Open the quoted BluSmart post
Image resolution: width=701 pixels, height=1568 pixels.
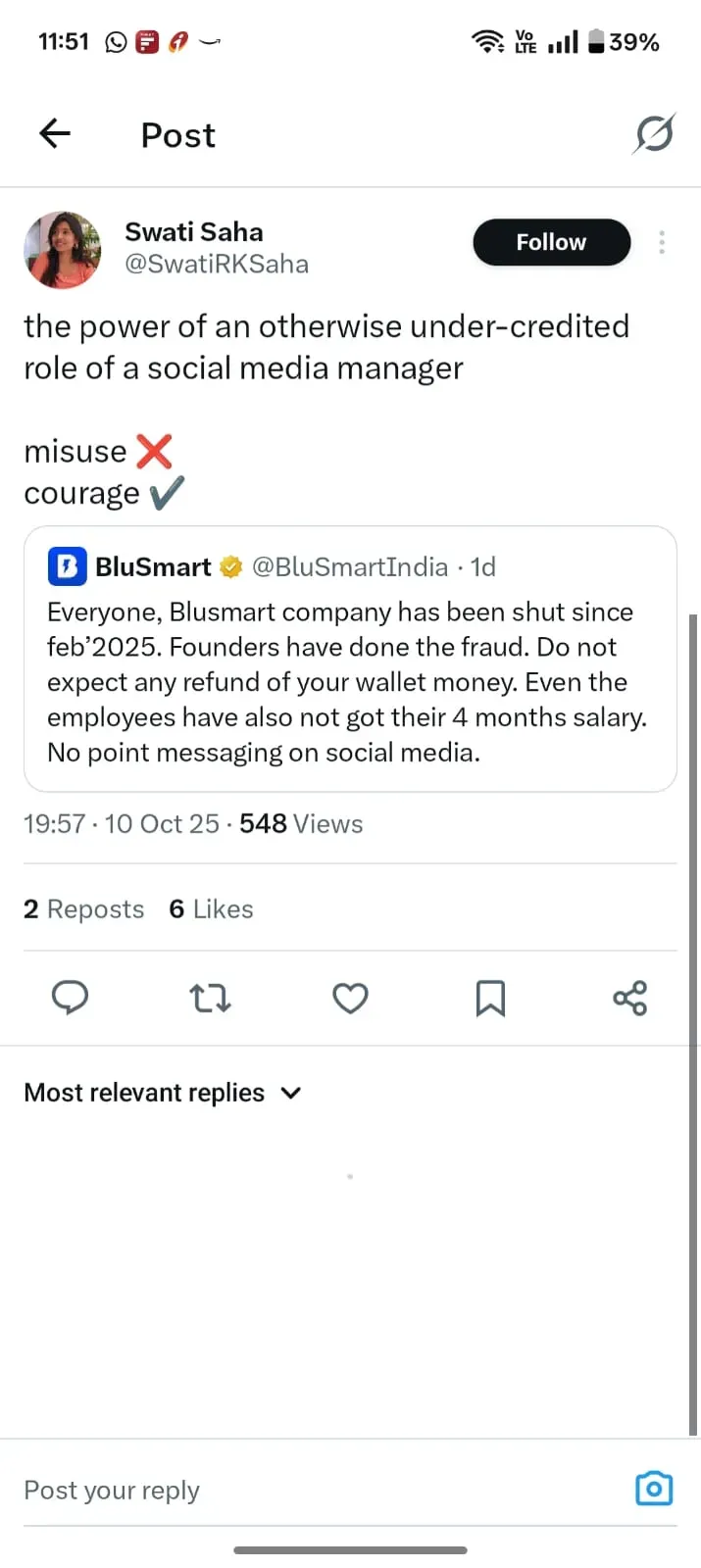[350, 681]
